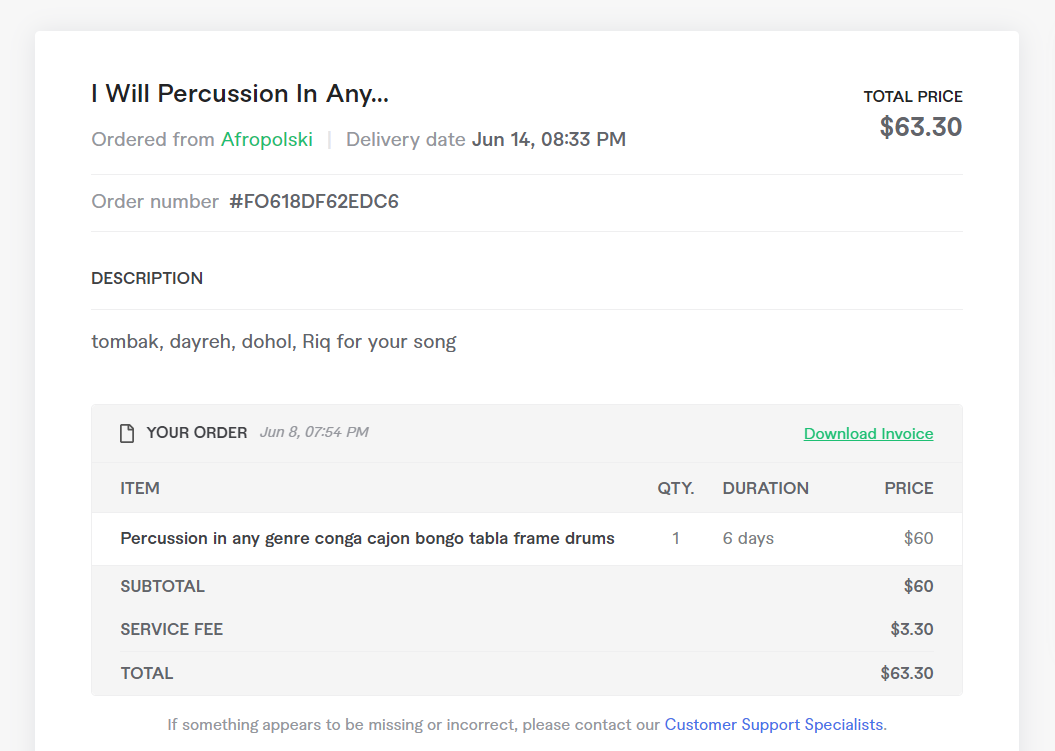Click the delivery date Jun 14, 08:33 PM
1055x751 pixels.
pos(549,139)
